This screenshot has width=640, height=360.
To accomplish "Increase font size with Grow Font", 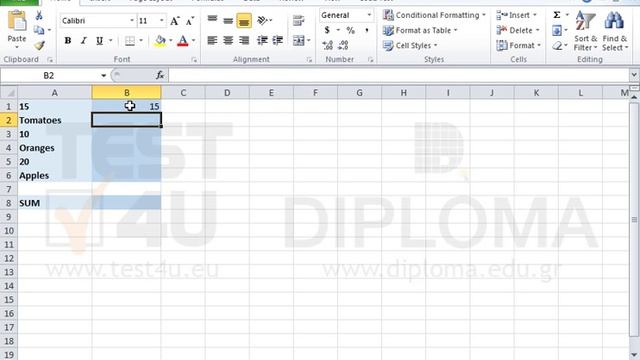I will [x=175, y=21].
